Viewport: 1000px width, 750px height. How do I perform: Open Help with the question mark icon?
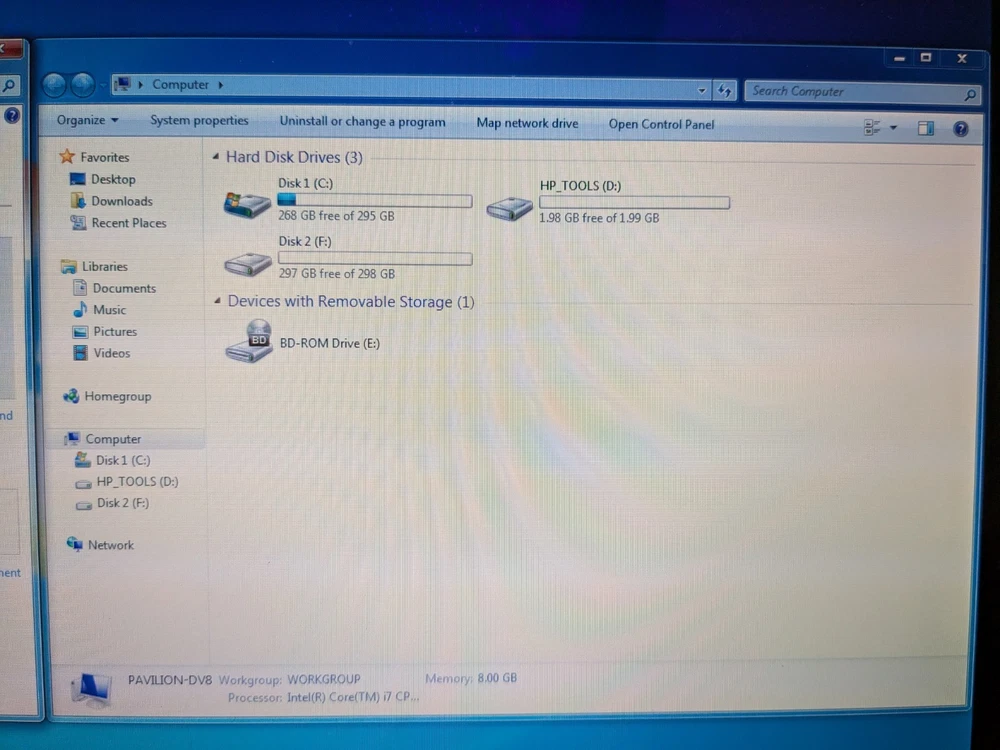[x=960, y=128]
